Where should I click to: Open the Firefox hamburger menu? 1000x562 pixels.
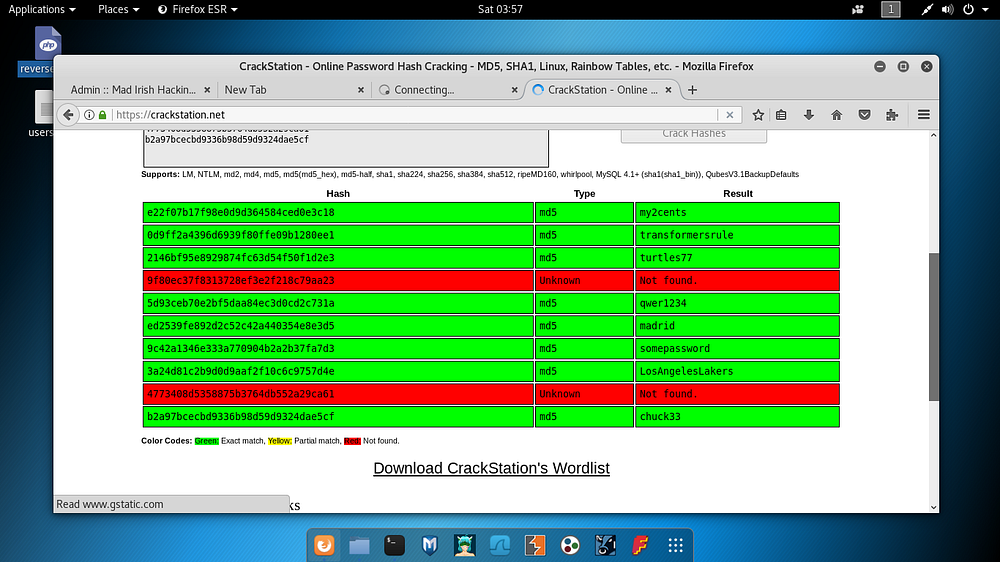pos(923,115)
